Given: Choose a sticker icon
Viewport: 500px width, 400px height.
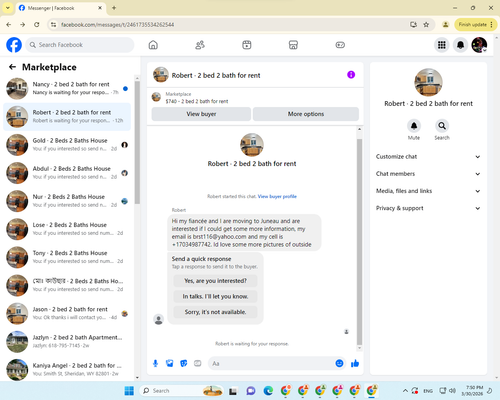Looking at the screenshot, I should point(184,363).
